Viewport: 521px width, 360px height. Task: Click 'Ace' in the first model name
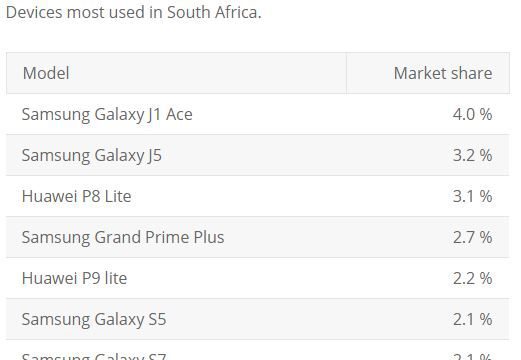point(179,114)
